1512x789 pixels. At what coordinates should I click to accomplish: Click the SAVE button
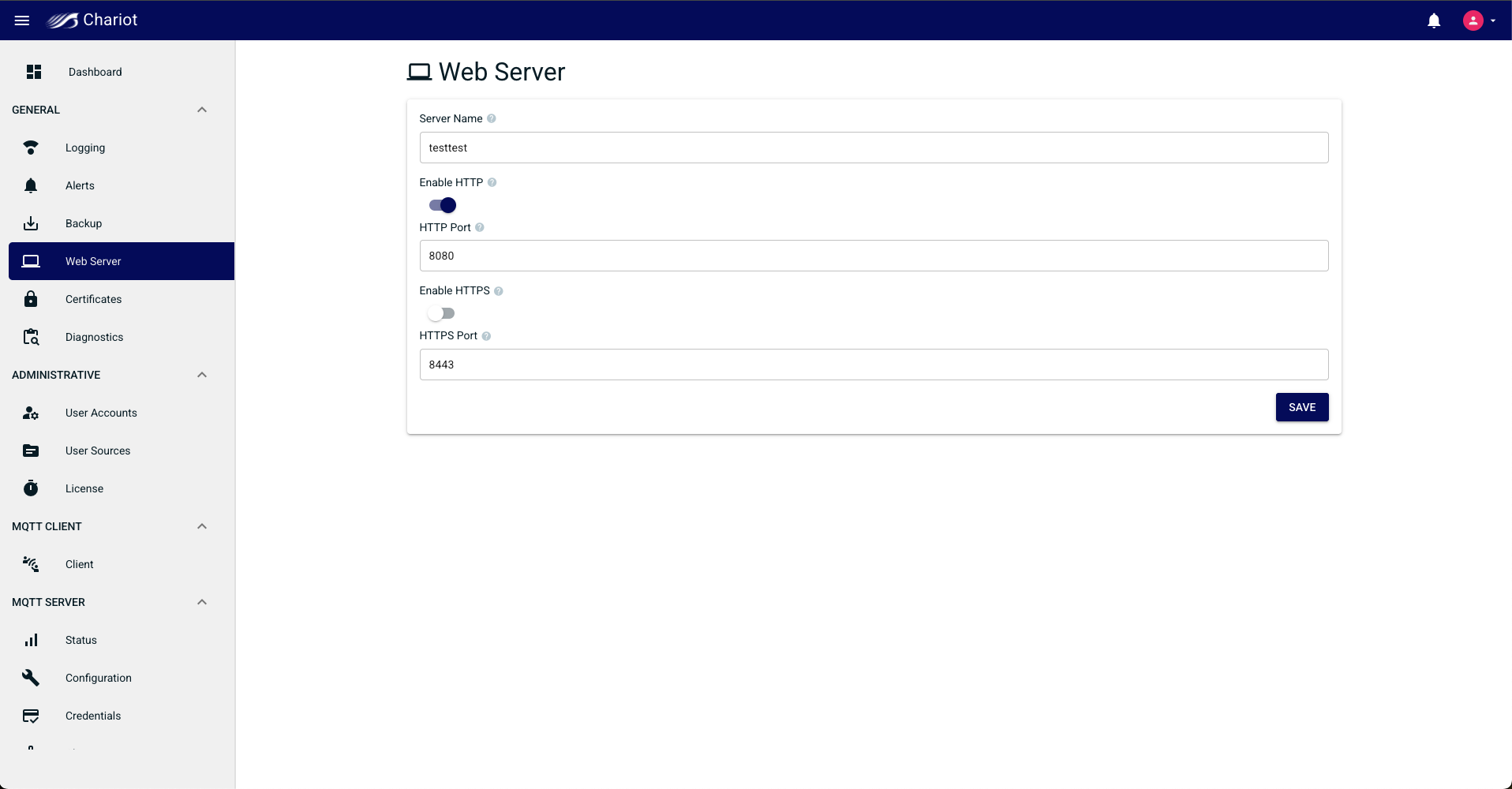[1302, 407]
